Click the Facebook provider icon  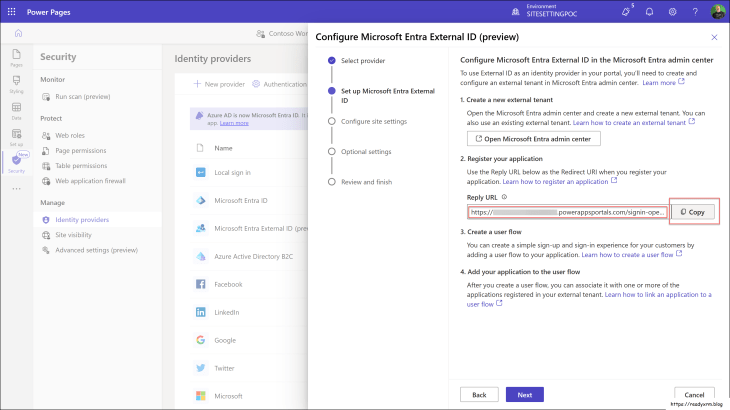201,284
